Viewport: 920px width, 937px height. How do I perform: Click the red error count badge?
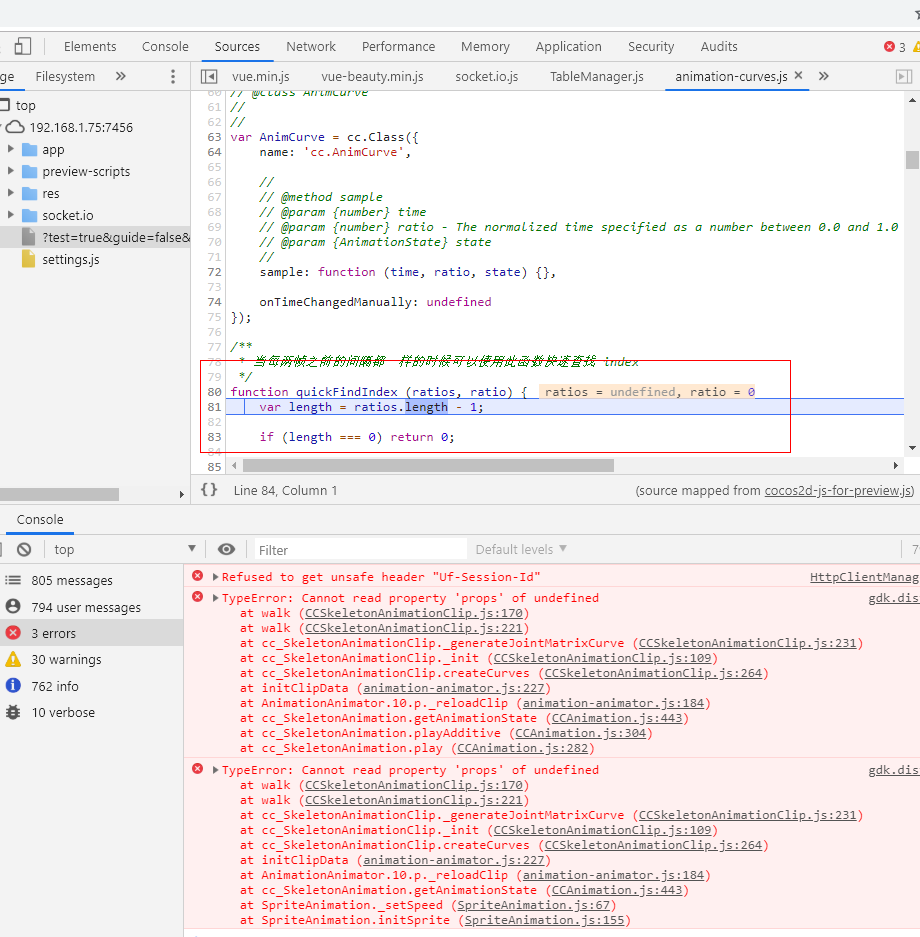point(895,47)
